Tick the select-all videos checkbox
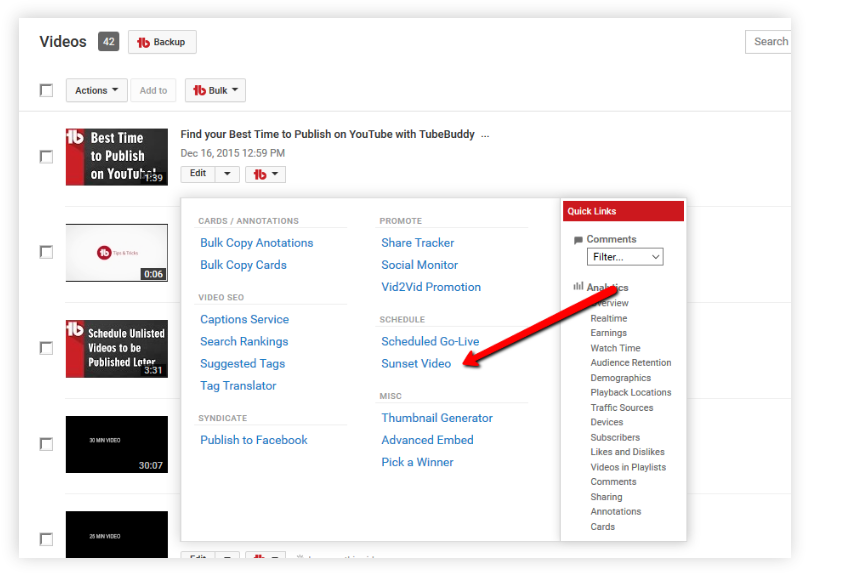This screenshot has height=578, width=844. click(x=46, y=91)
